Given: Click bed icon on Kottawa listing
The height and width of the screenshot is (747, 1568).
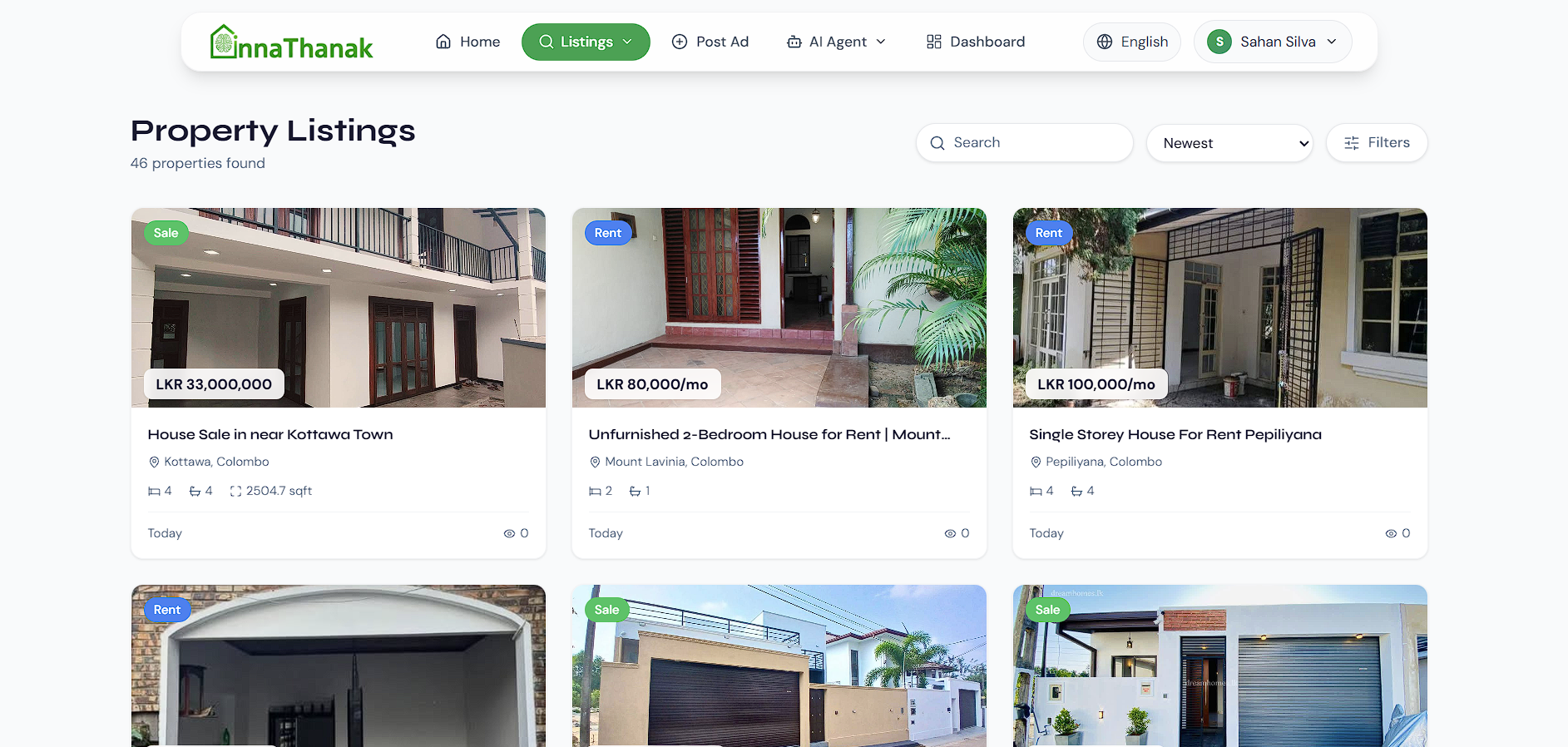Looking at the screenshot, I should (x=154, y=492).
